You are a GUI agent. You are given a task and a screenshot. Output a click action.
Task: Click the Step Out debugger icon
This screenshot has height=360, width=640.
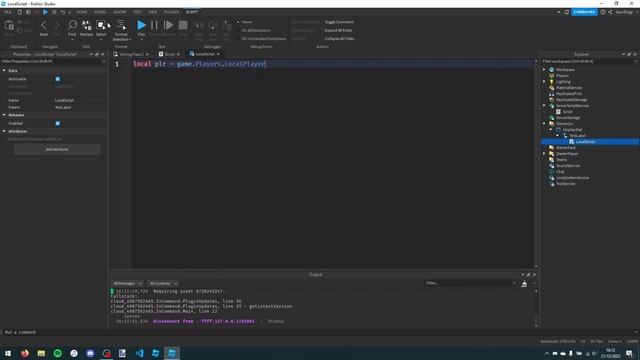click(x=226, y=25)
